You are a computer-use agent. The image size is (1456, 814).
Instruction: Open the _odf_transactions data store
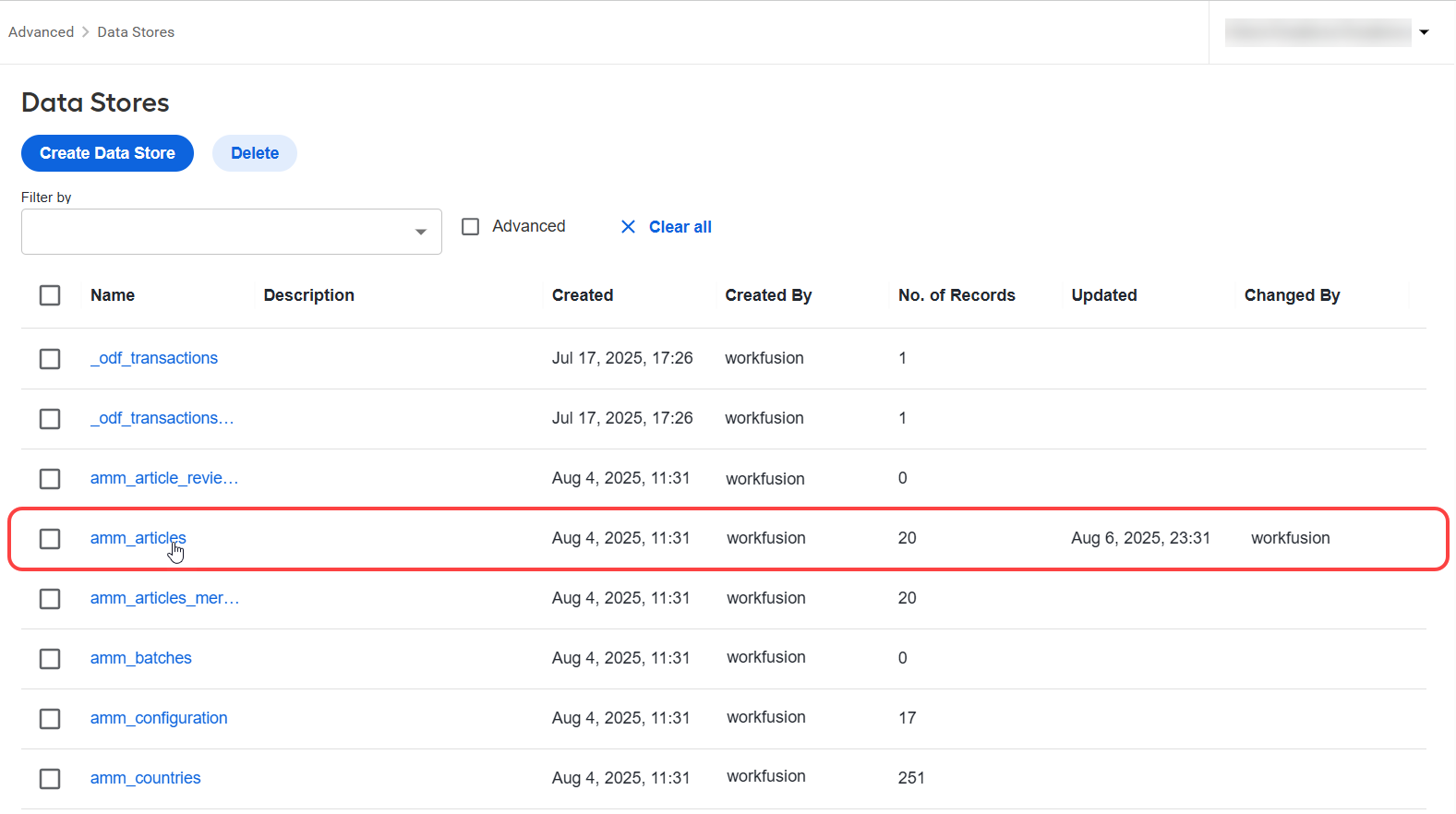(154, 358)
